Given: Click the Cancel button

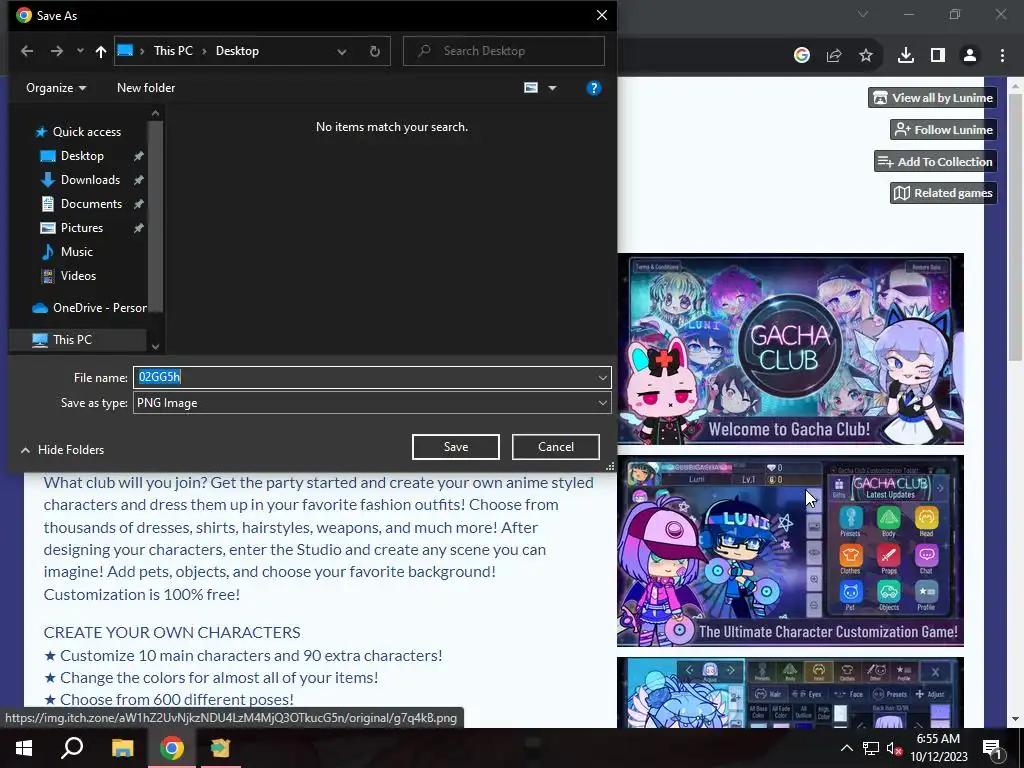Looking at the screenshot, I should click(x=556, y=447).
